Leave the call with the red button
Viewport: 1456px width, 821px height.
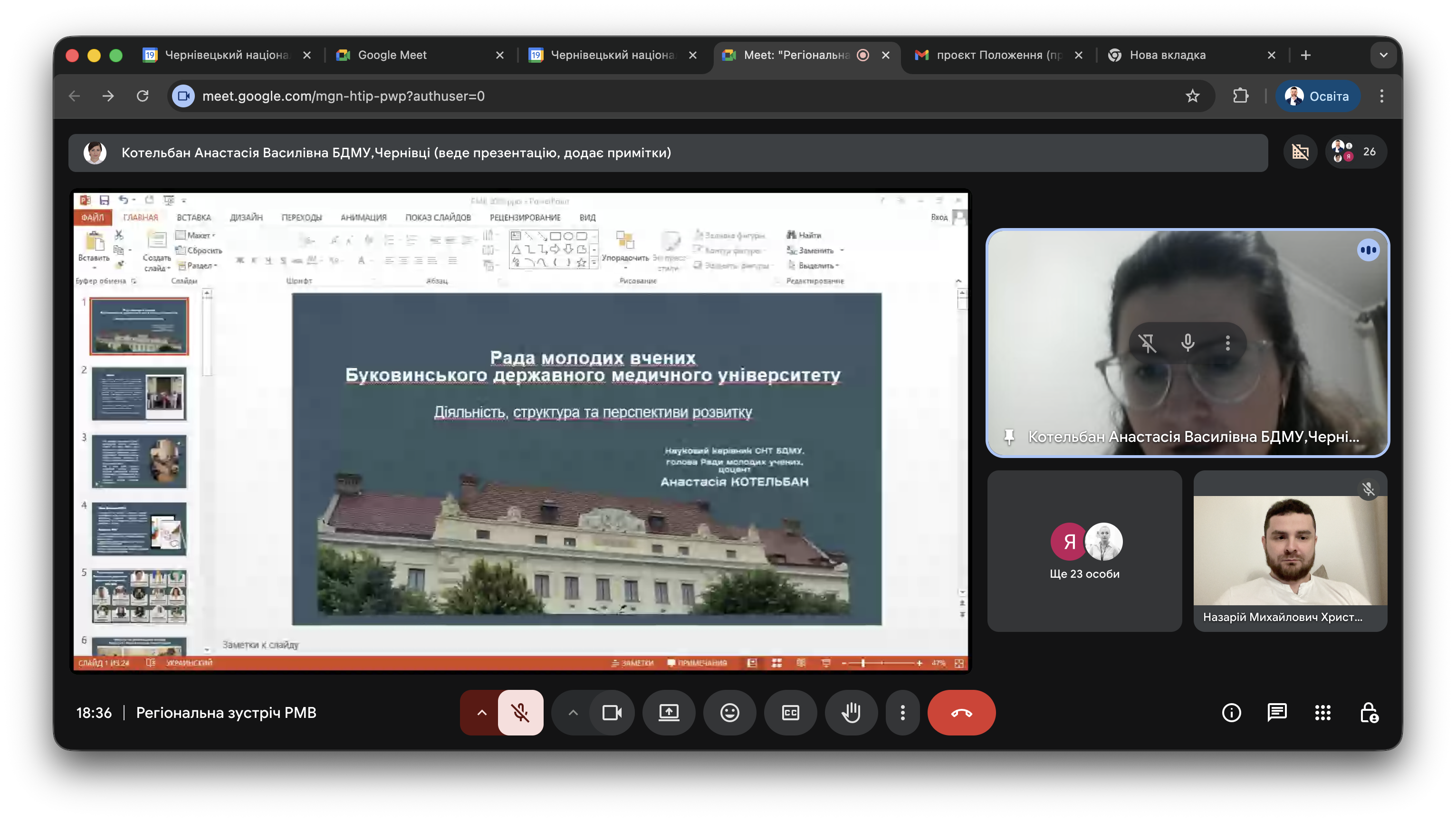pos(961,713)
